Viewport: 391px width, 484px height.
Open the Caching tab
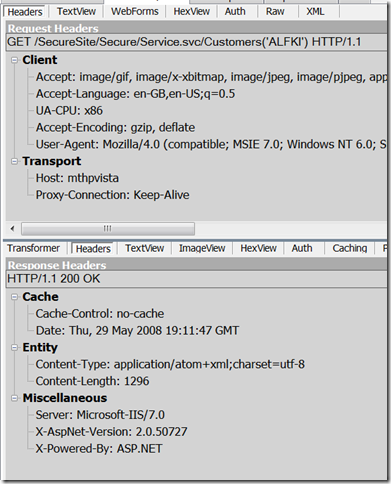[350, 248]
